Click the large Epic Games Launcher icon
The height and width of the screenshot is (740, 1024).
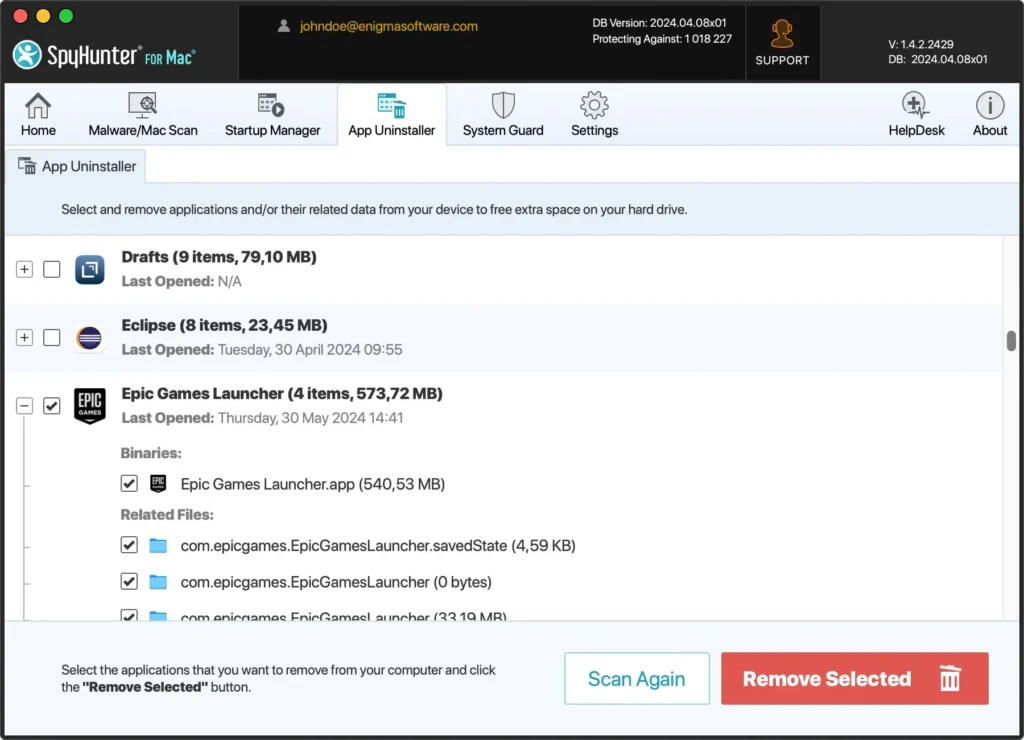tap(89, 406)
